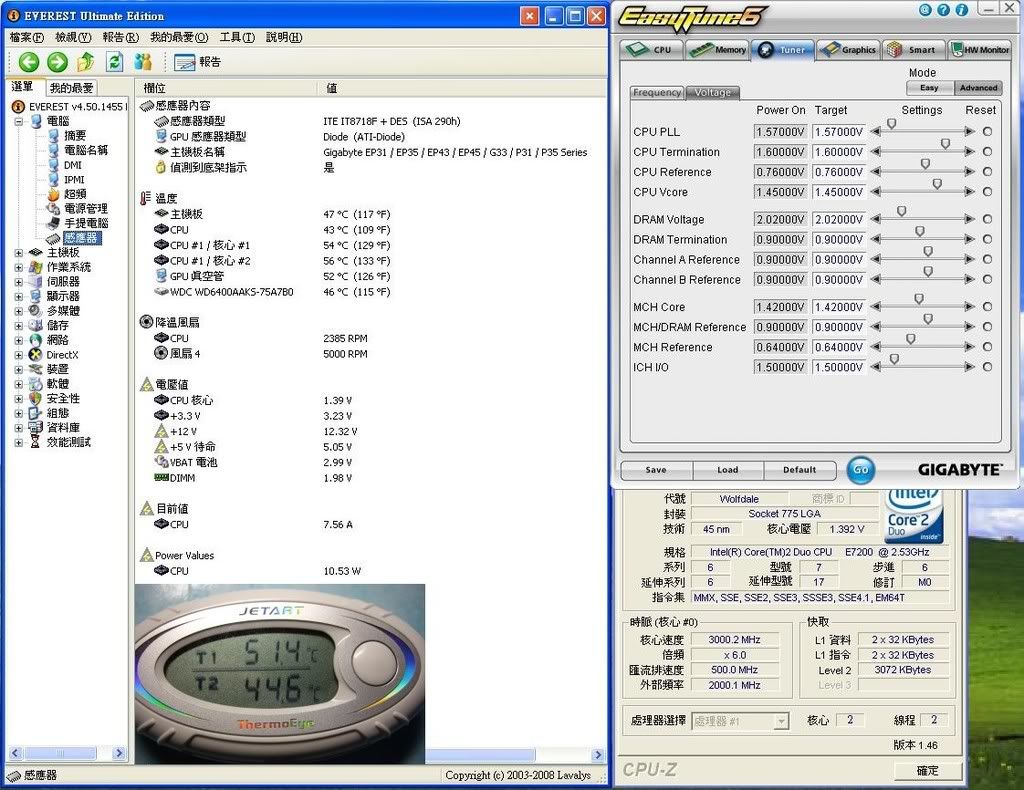Open the 檔案(F) menu
Viewport: 1024px width, 790px height.
[27, 37]
